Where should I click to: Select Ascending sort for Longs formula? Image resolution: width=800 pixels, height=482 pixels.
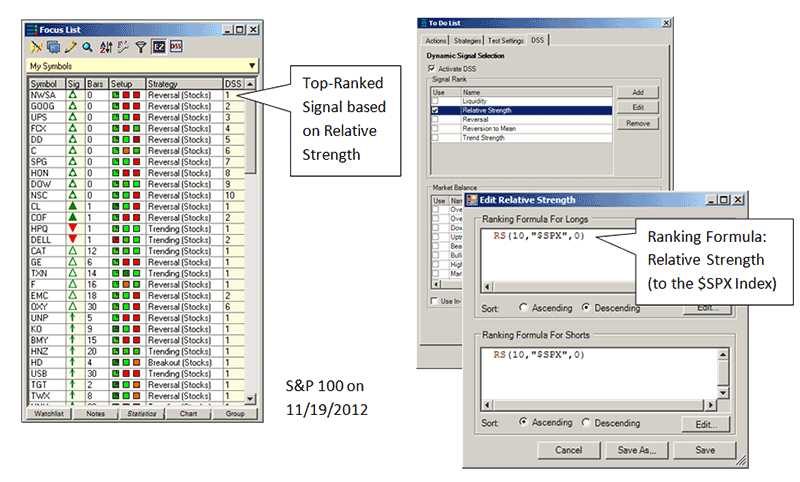pos(523,308)
